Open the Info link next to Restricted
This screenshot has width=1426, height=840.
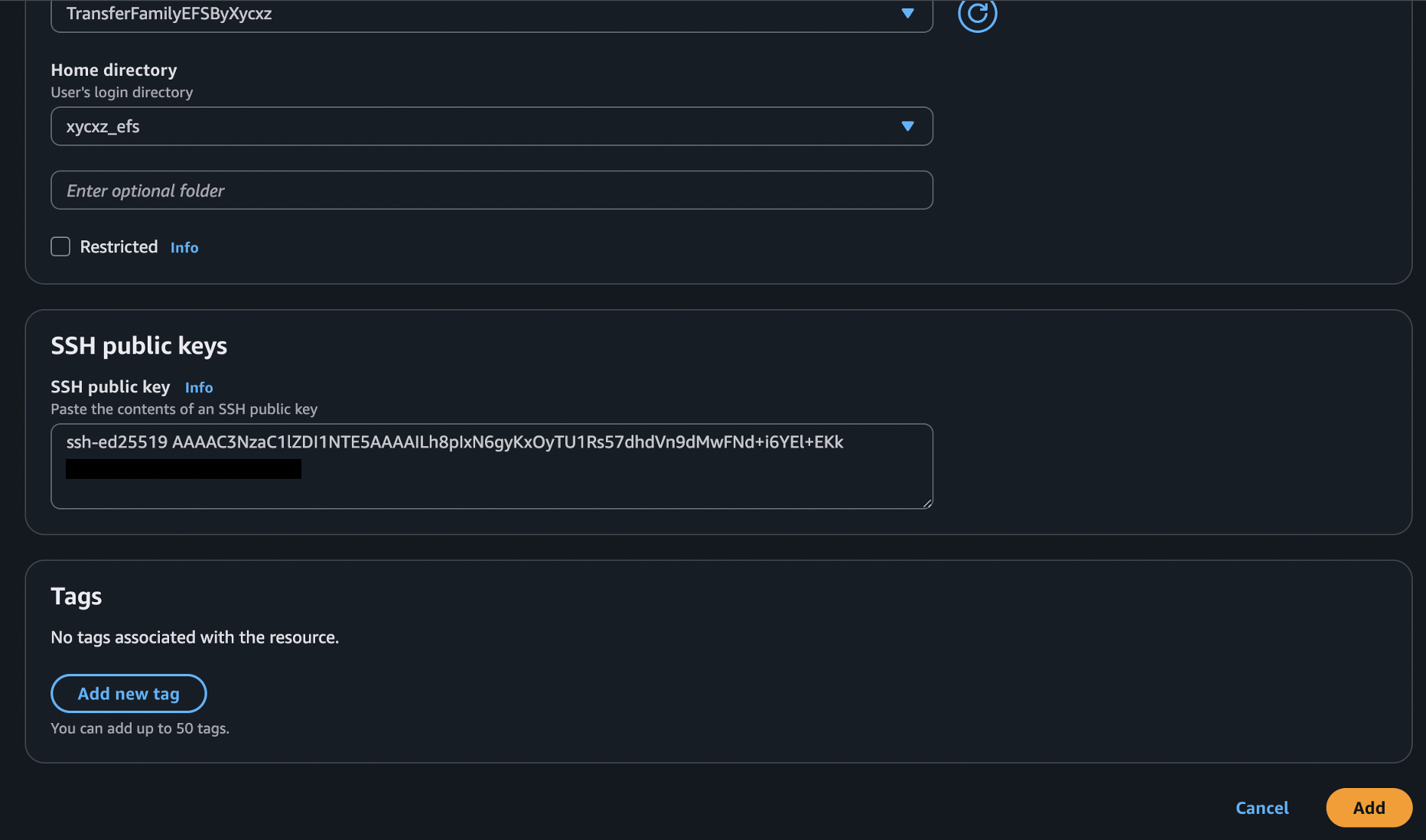coord(184,247)
